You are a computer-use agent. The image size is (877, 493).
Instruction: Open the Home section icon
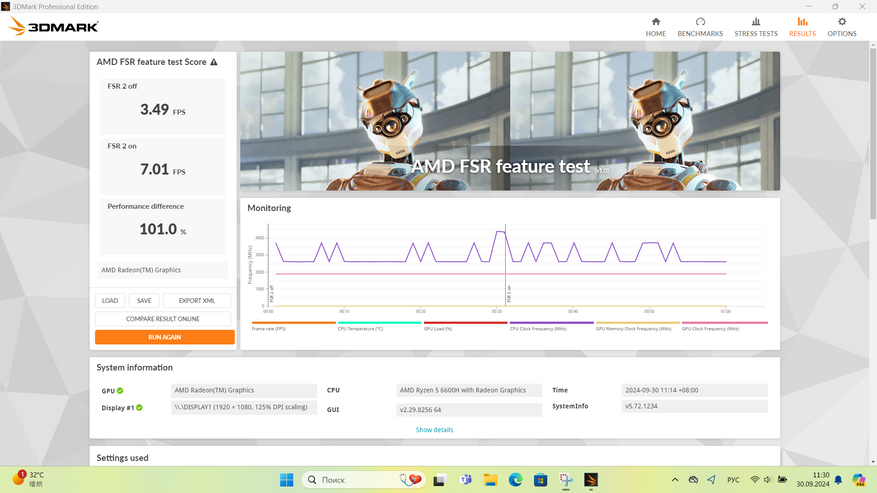tap(656, 22)
